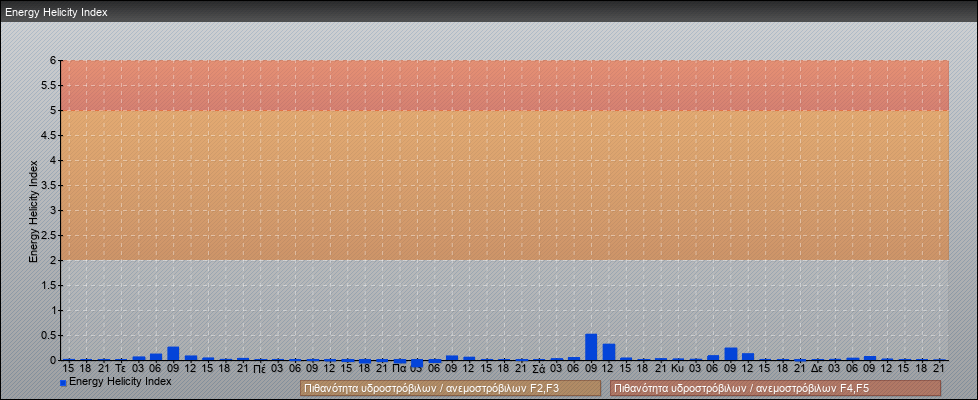Click the y-axis value 3.5 label
The image size is (978, 400).
52,185
